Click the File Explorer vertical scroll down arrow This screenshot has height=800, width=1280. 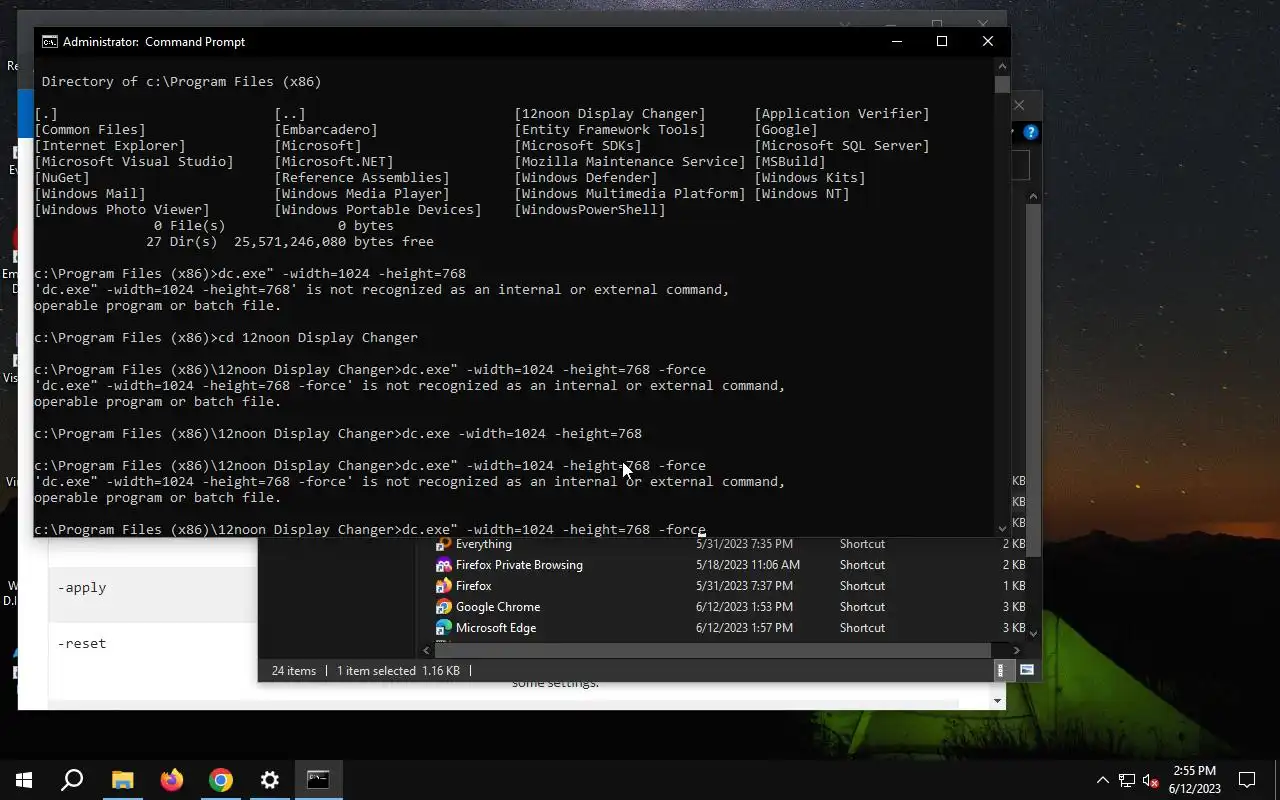(x=1033, y=633)
